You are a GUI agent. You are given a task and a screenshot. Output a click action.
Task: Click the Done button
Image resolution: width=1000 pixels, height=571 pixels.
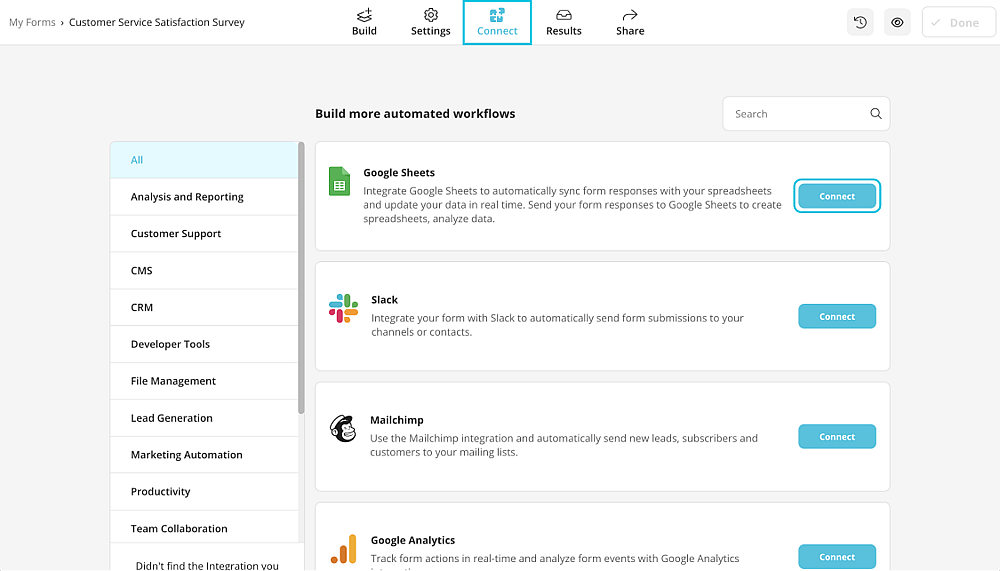tap(959, 22)
